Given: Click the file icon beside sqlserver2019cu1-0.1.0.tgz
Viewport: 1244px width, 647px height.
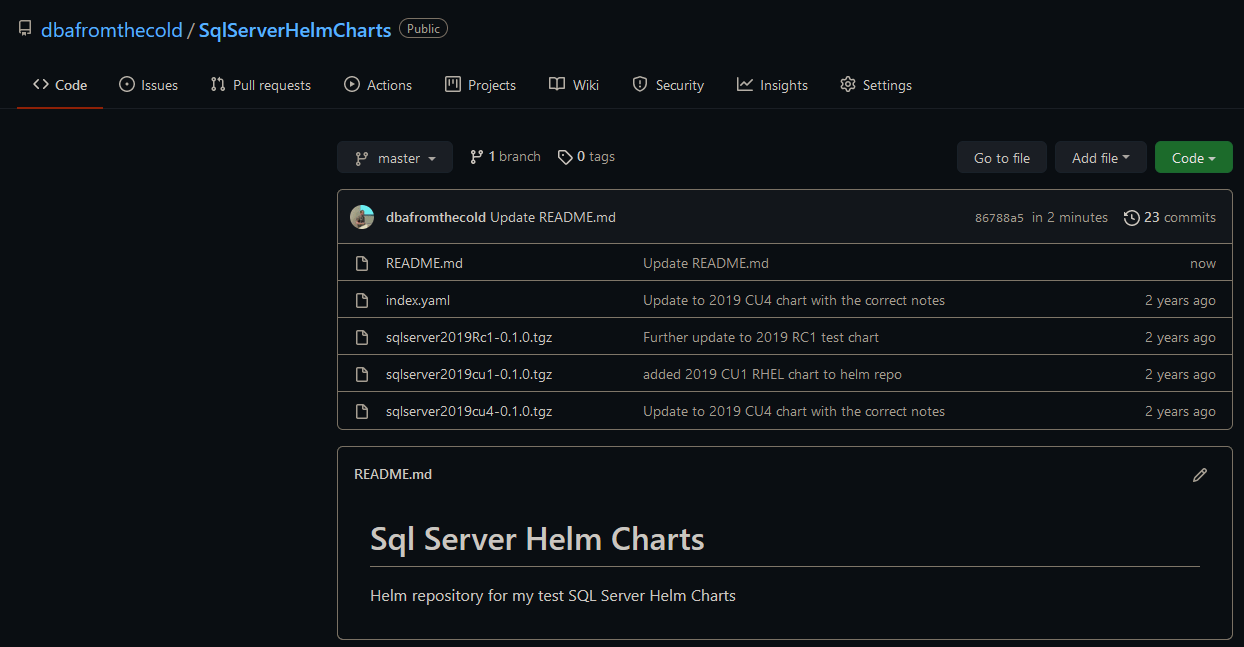Looking at the screenshot, I should click(362, 374).
